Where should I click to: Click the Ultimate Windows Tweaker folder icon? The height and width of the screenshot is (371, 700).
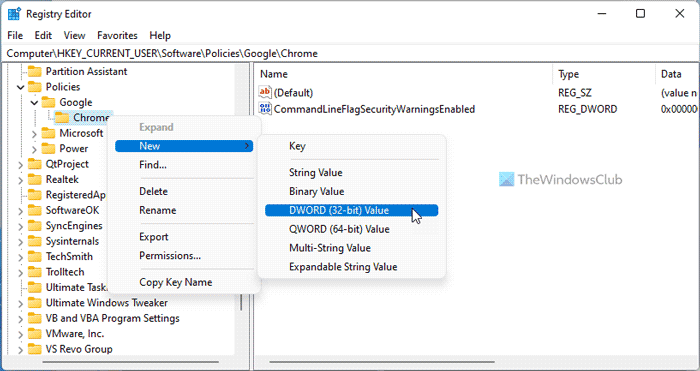(x=34, y=303)
